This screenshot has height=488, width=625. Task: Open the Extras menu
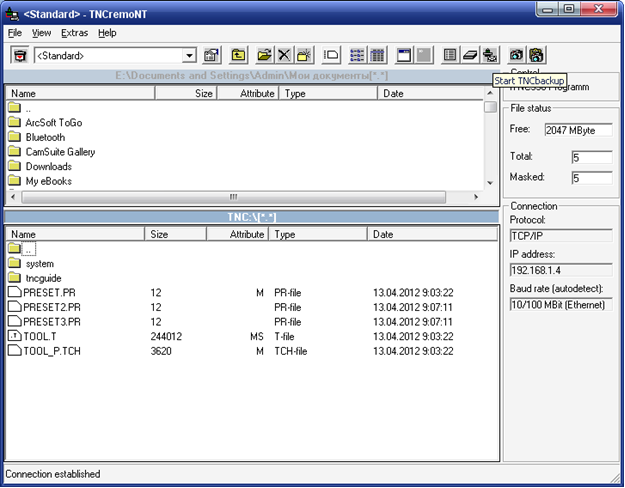[75, 32]
